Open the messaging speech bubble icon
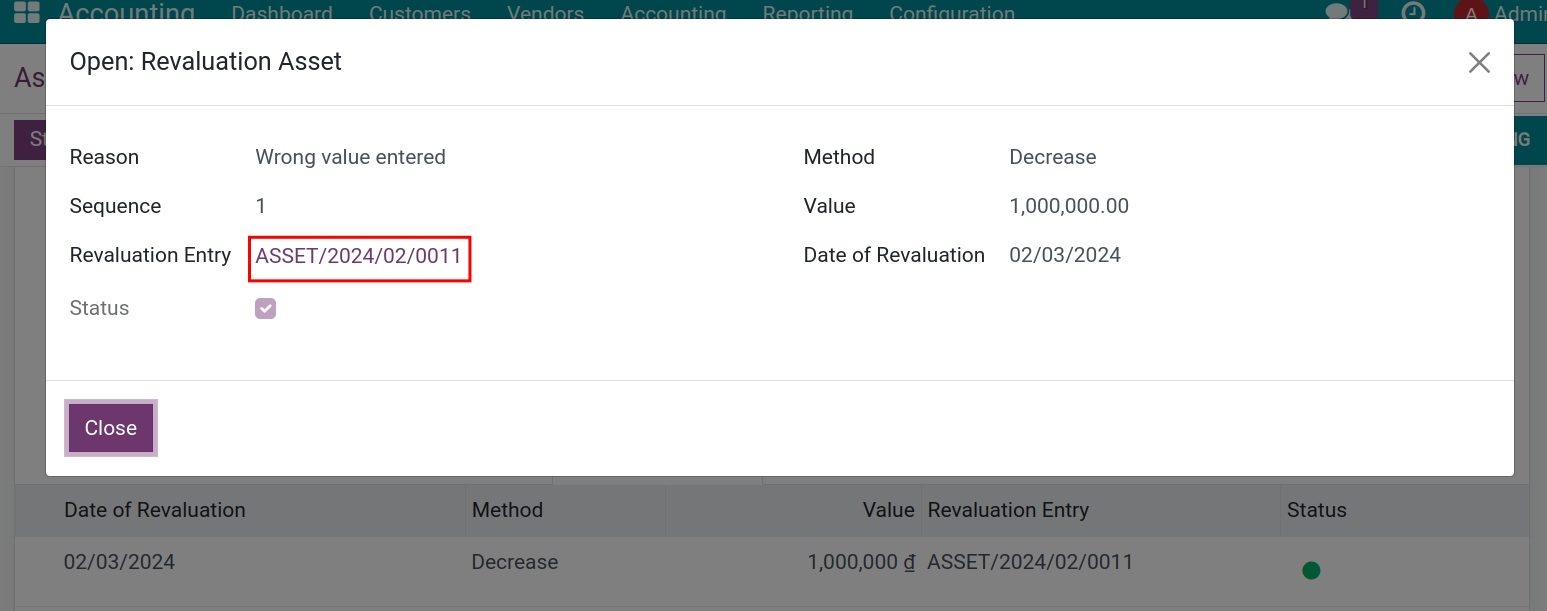The width and height of the screenshot is (1547, 611). point(1336,12)
